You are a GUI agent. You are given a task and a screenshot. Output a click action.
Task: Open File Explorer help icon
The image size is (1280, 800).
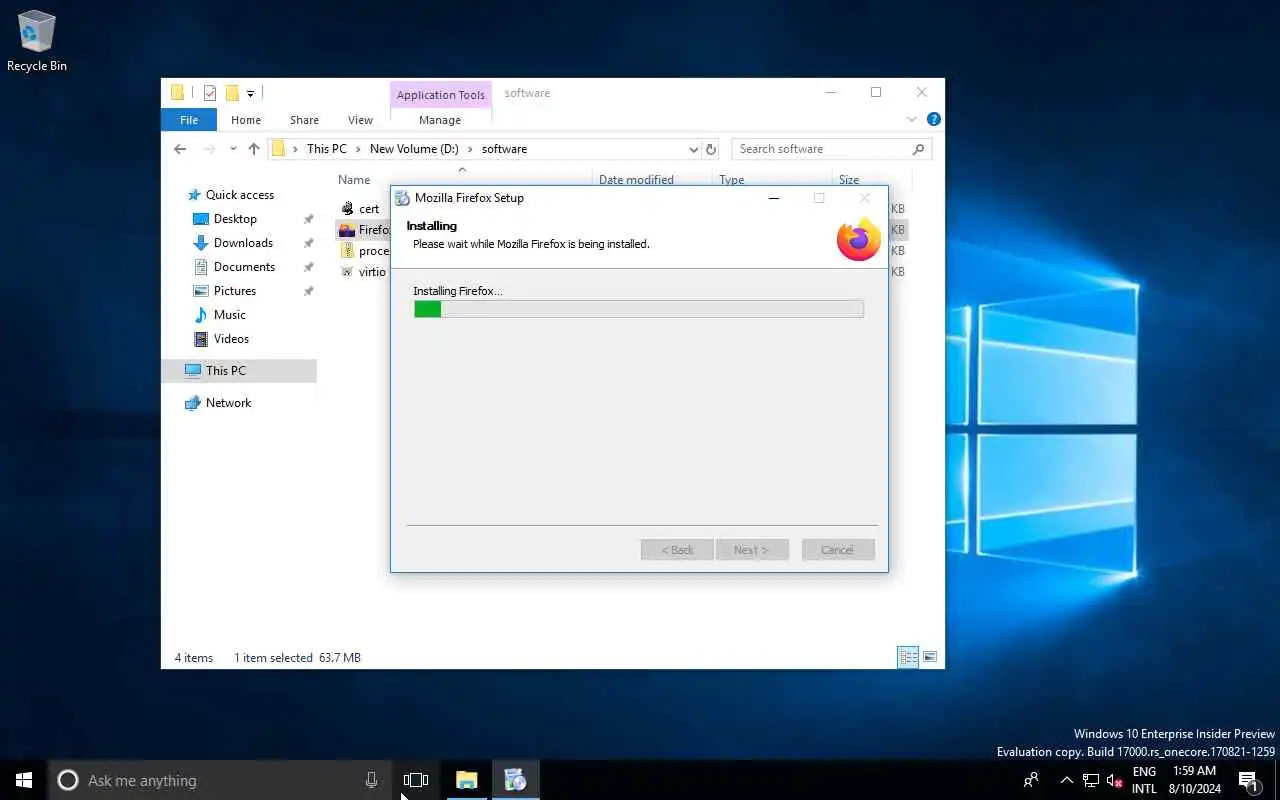(x=933, y=119)
